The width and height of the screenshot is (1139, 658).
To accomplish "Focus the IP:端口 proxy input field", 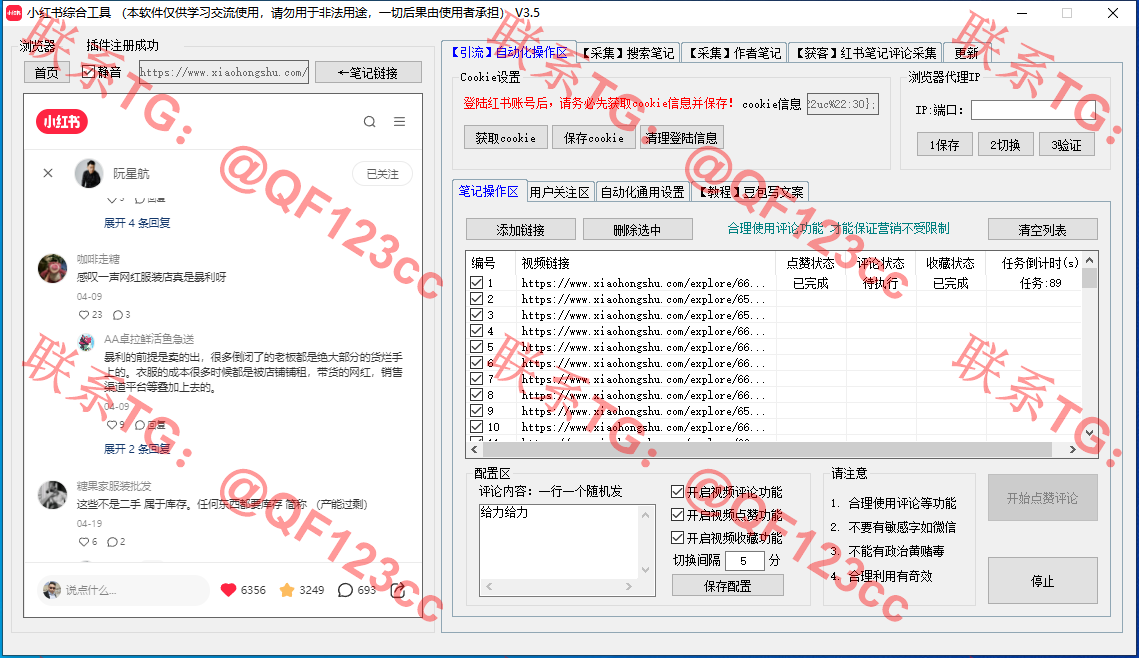I will coord(1033,110).
